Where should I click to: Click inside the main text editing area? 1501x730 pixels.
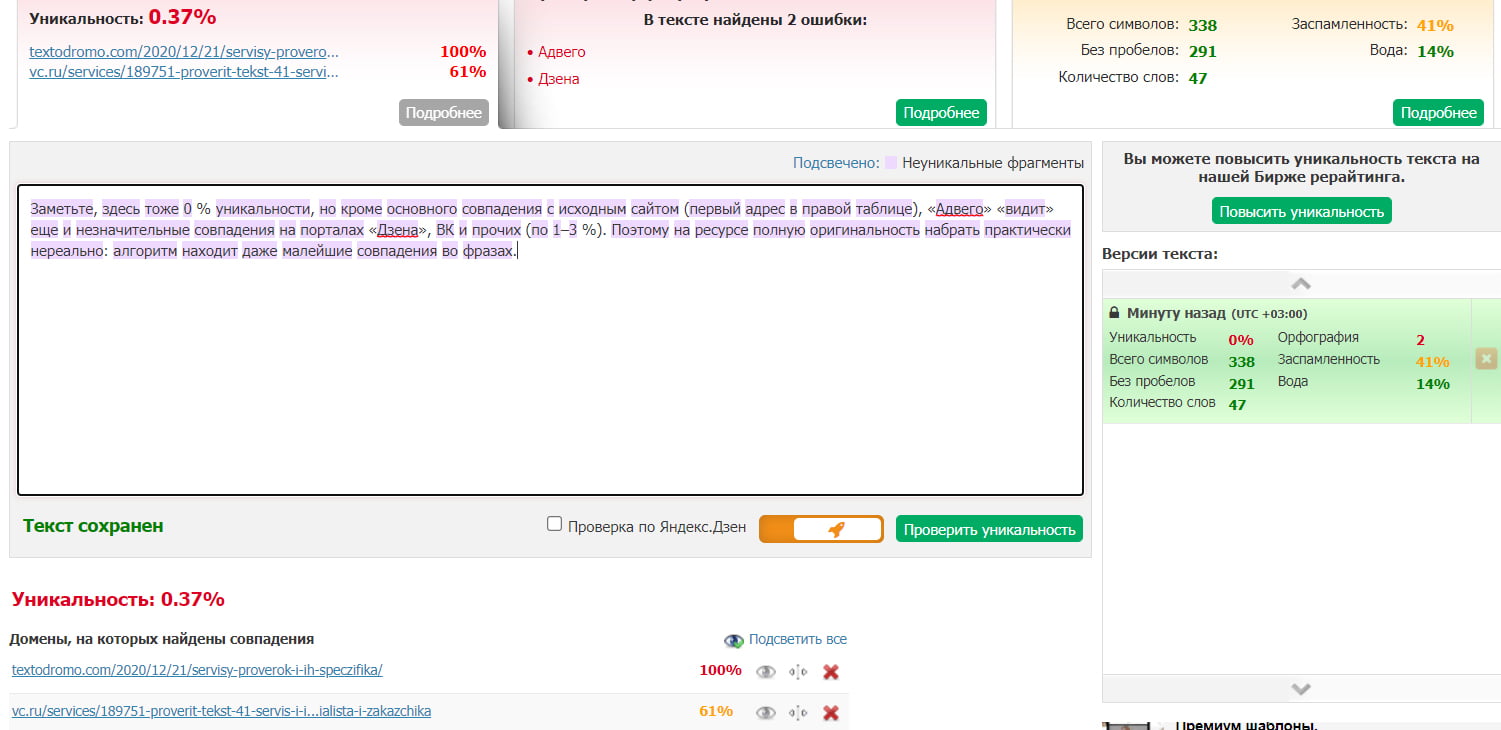pyautogui.click(x=550, y=380)
